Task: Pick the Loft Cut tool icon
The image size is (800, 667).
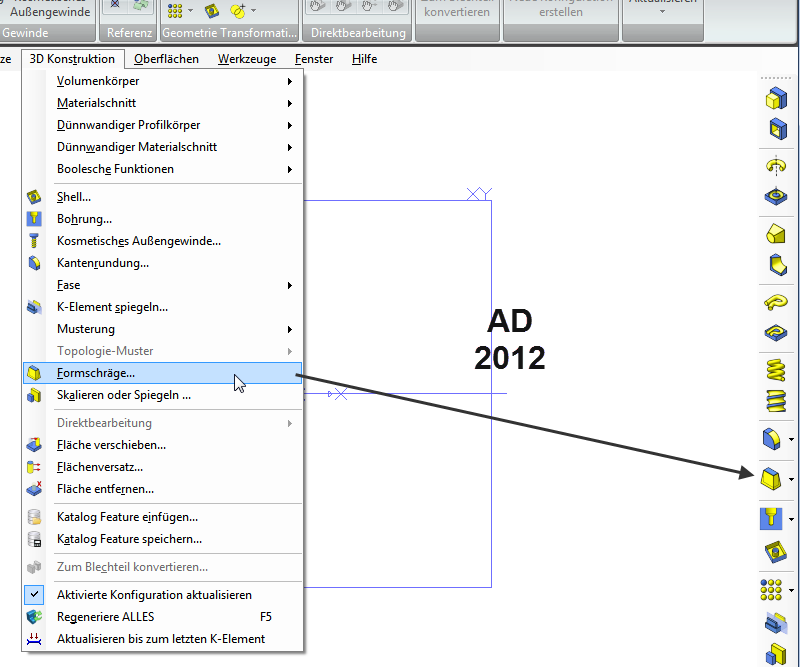Action: (778, 265)
